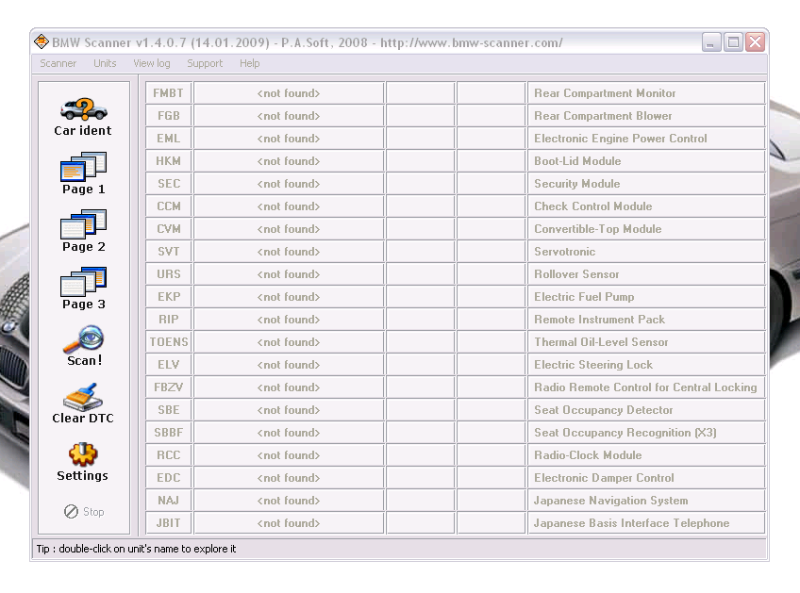Select the TOENS unit name

click(168, 342)
